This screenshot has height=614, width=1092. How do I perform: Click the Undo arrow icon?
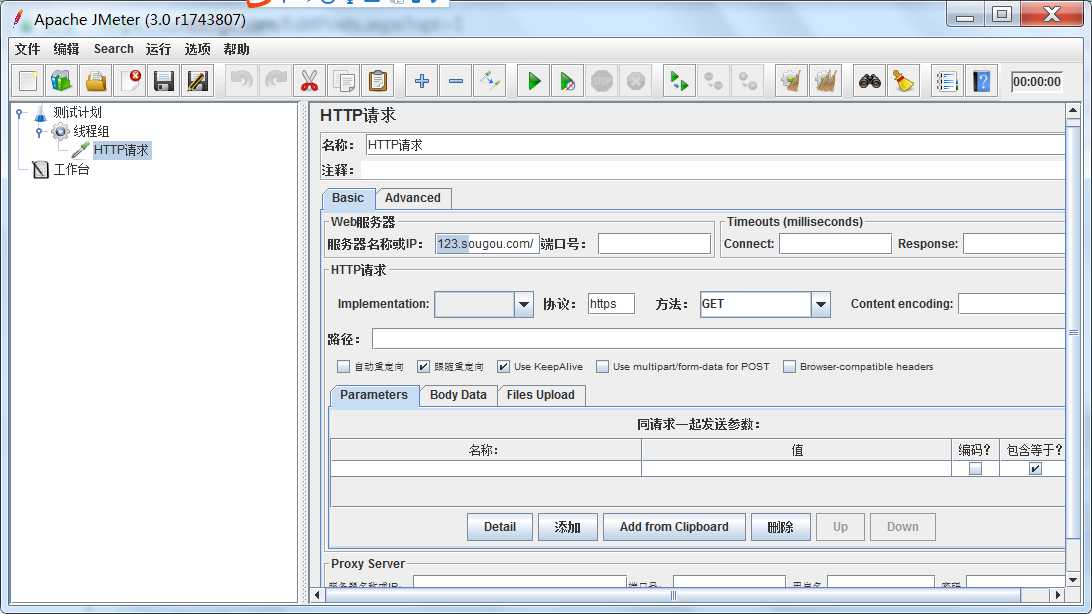click(x=242, y=81)
